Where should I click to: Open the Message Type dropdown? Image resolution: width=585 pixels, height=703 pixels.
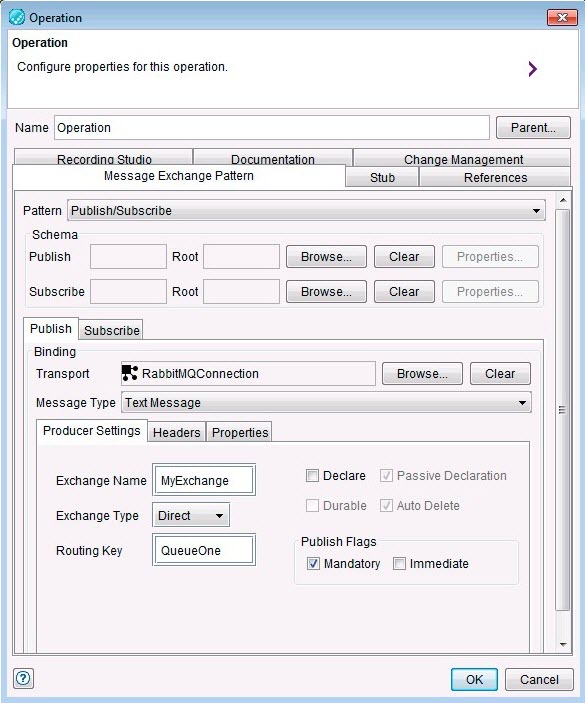[326, 403]
